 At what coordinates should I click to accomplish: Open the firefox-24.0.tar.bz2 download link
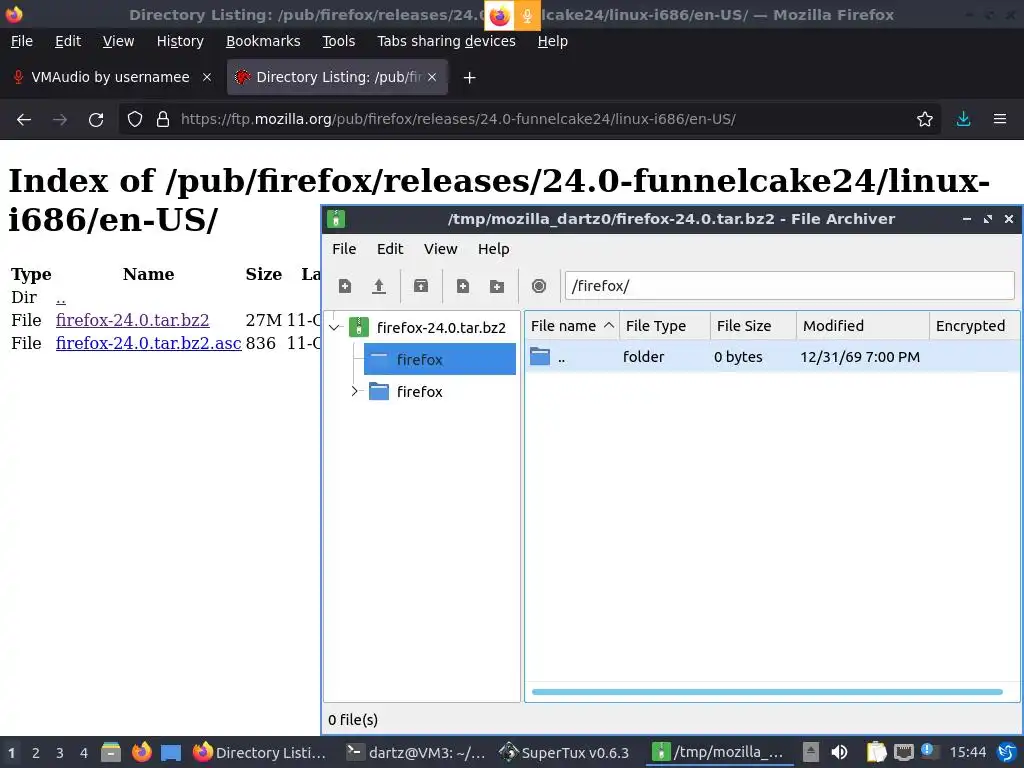(x=133, y=320)
